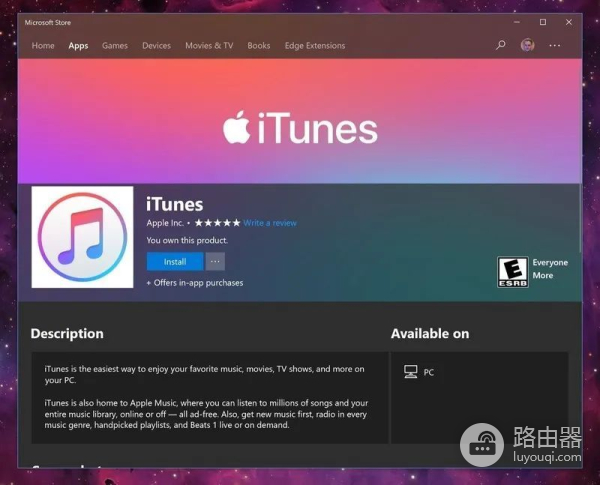The height and width of the screenshot is (485, 600).
Task: Open the Books tab
Action: (259, 46)
